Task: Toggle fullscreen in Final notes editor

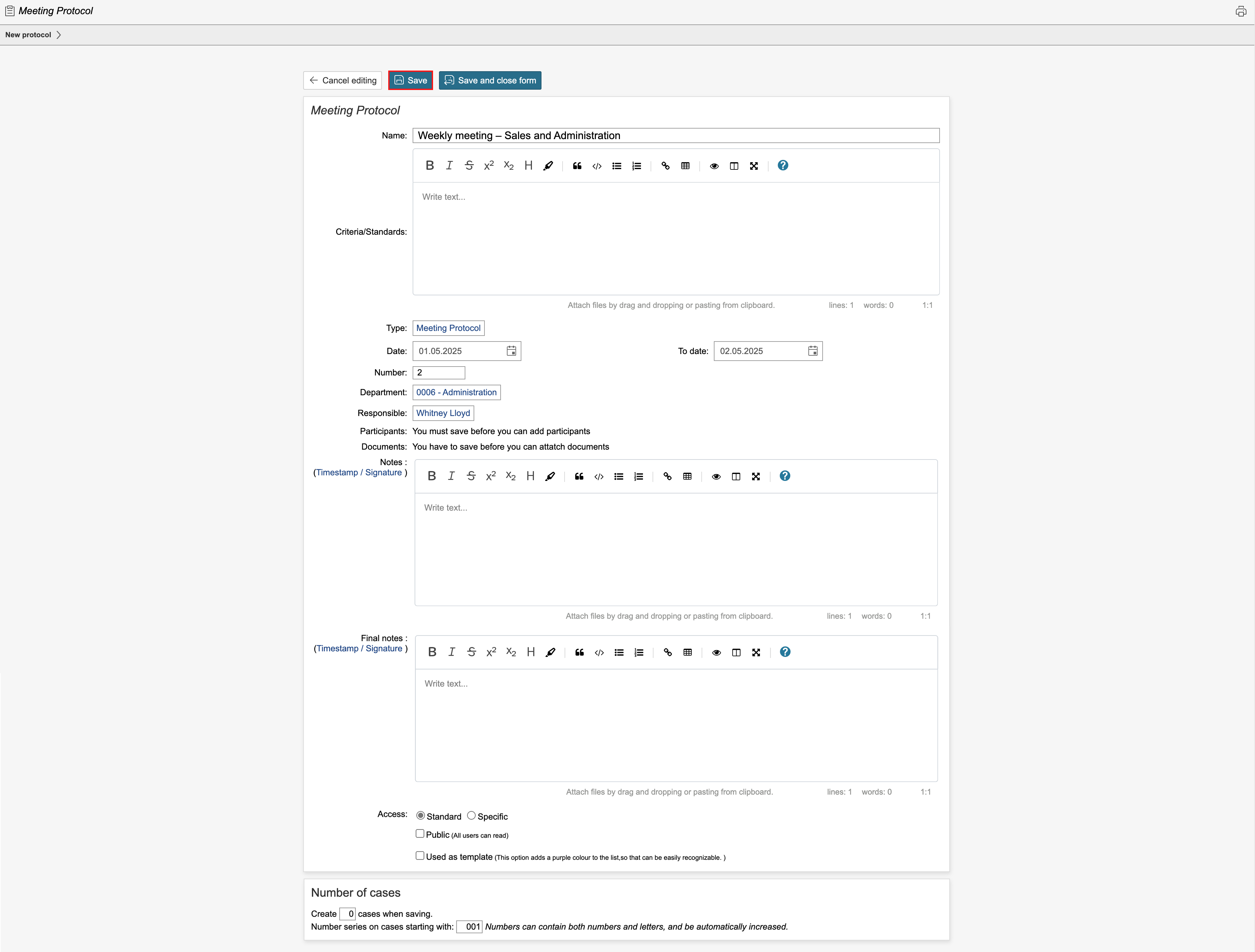Action: click(756, 652)
